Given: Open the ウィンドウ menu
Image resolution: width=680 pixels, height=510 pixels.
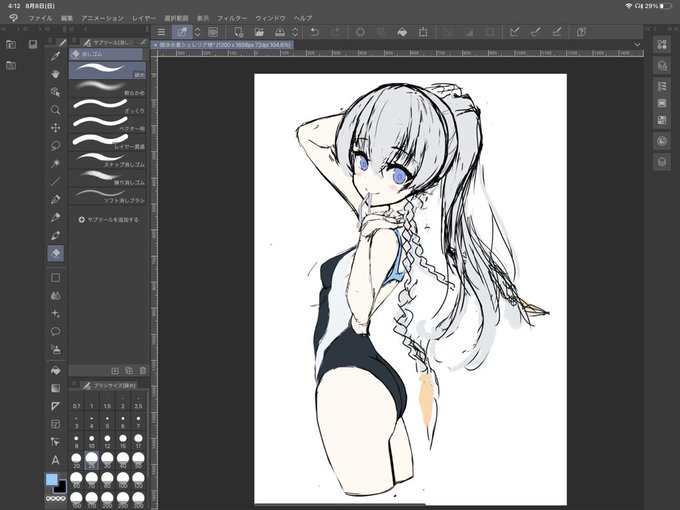Looking at the screenshot, I should 270,18.
